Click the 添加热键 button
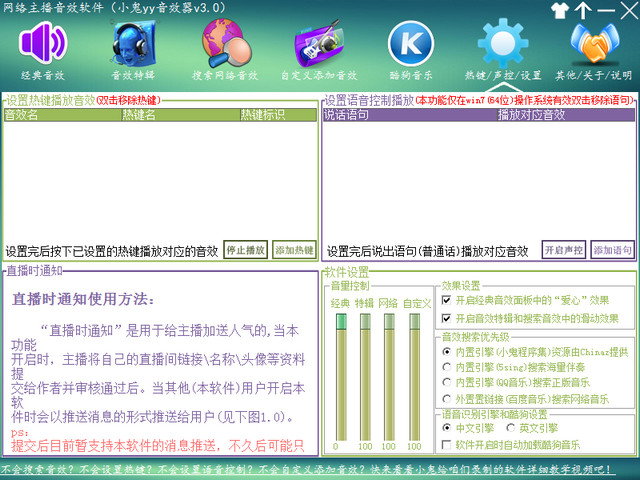This screenshot has height=480, width=640. click(x=294, y=250)
